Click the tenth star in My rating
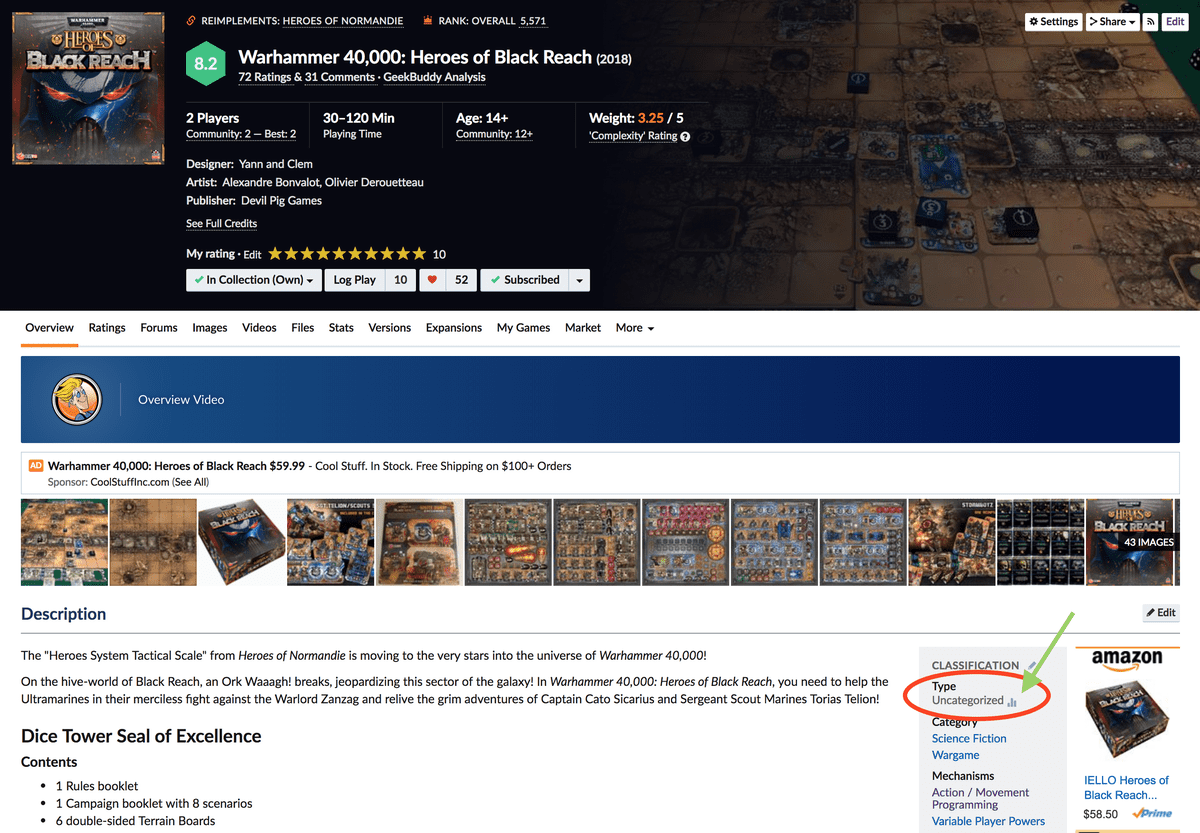The image size is (1200, 833). [x=419, y=254]
